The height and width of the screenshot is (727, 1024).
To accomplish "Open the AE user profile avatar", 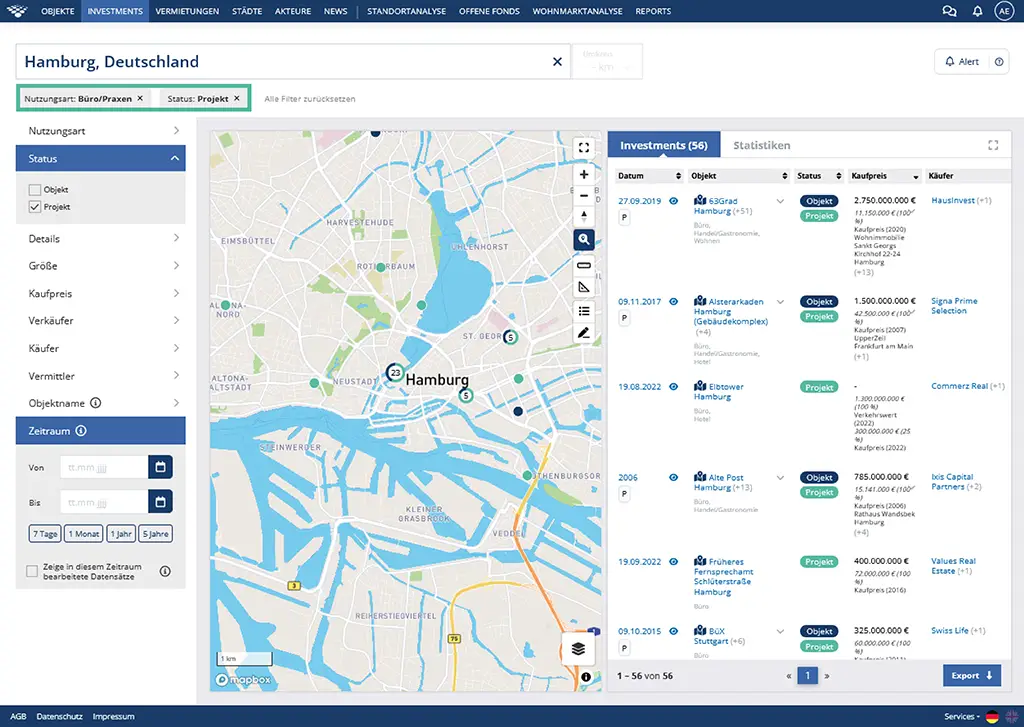I will point(1004,11).
